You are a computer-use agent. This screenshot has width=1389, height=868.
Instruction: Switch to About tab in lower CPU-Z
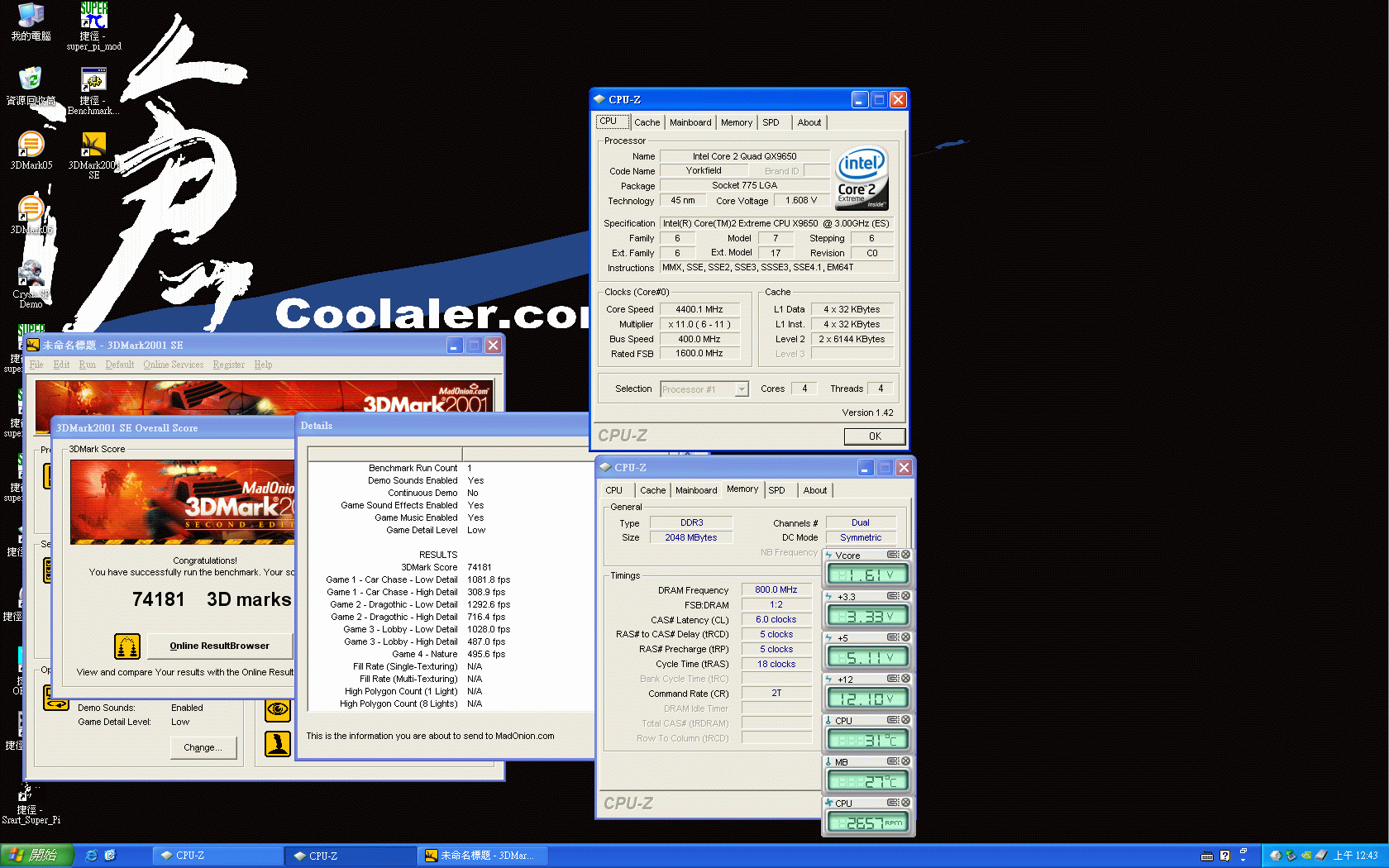[815, 490]
